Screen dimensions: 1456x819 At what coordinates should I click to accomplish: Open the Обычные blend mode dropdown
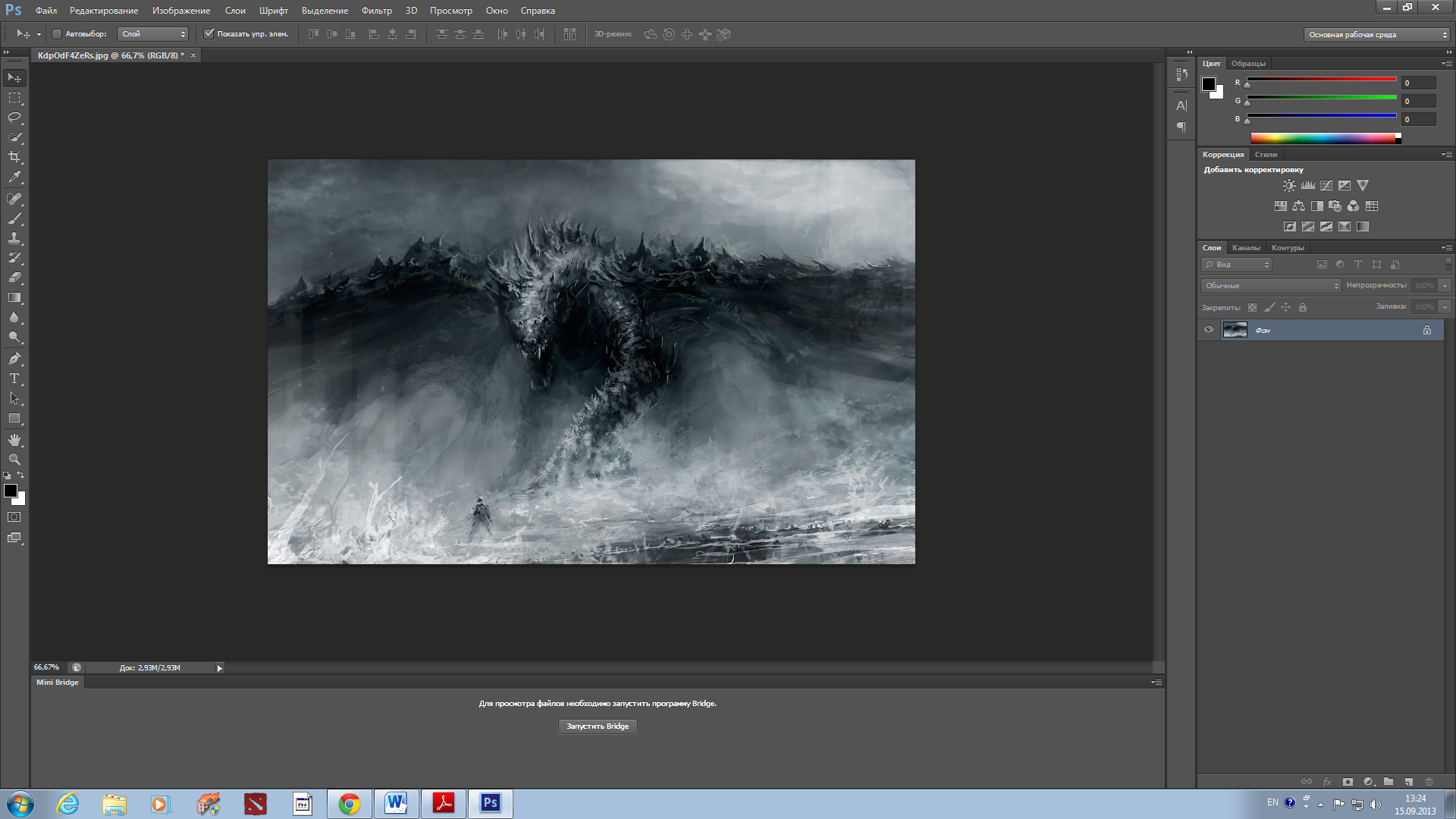1271,286
